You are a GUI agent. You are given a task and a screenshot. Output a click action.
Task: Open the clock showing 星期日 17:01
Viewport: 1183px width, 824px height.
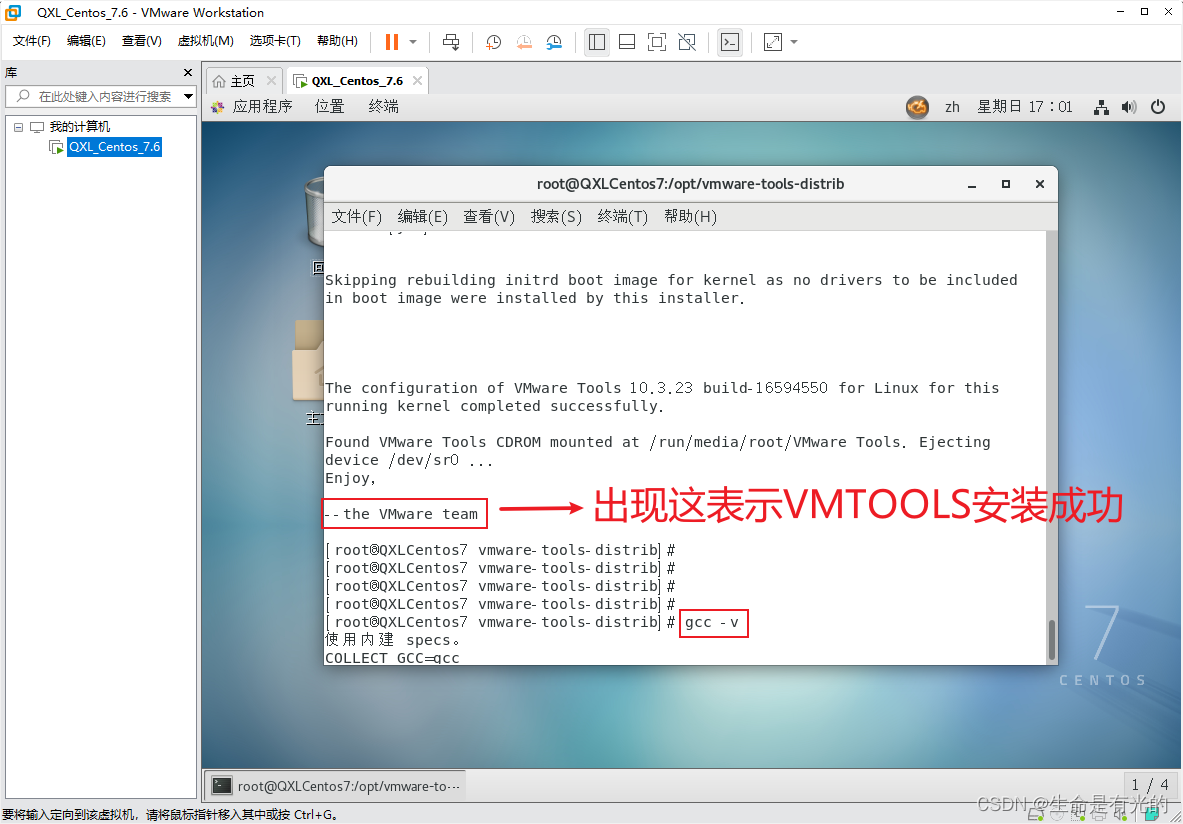point(1025,107)
